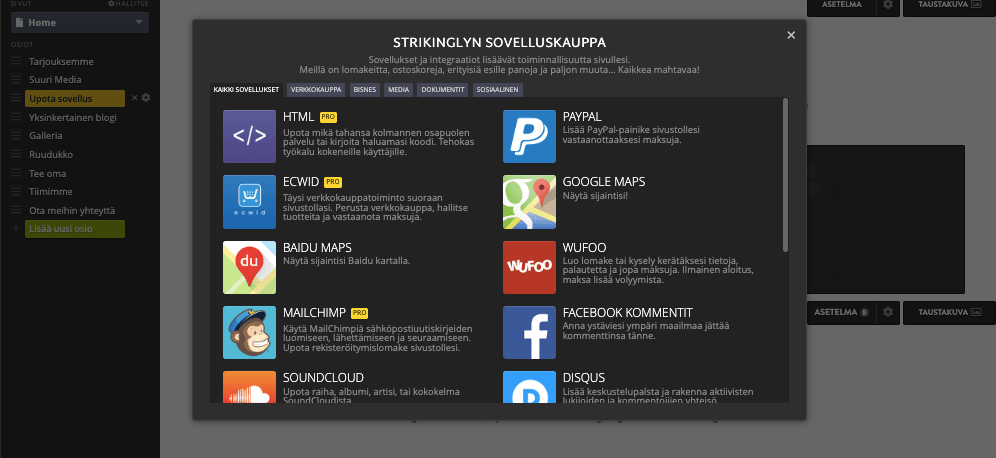This screenshot has height=458, width=996.
Task: Click drag handle icon of Tiimimme section
Action: tap(16, 192)
